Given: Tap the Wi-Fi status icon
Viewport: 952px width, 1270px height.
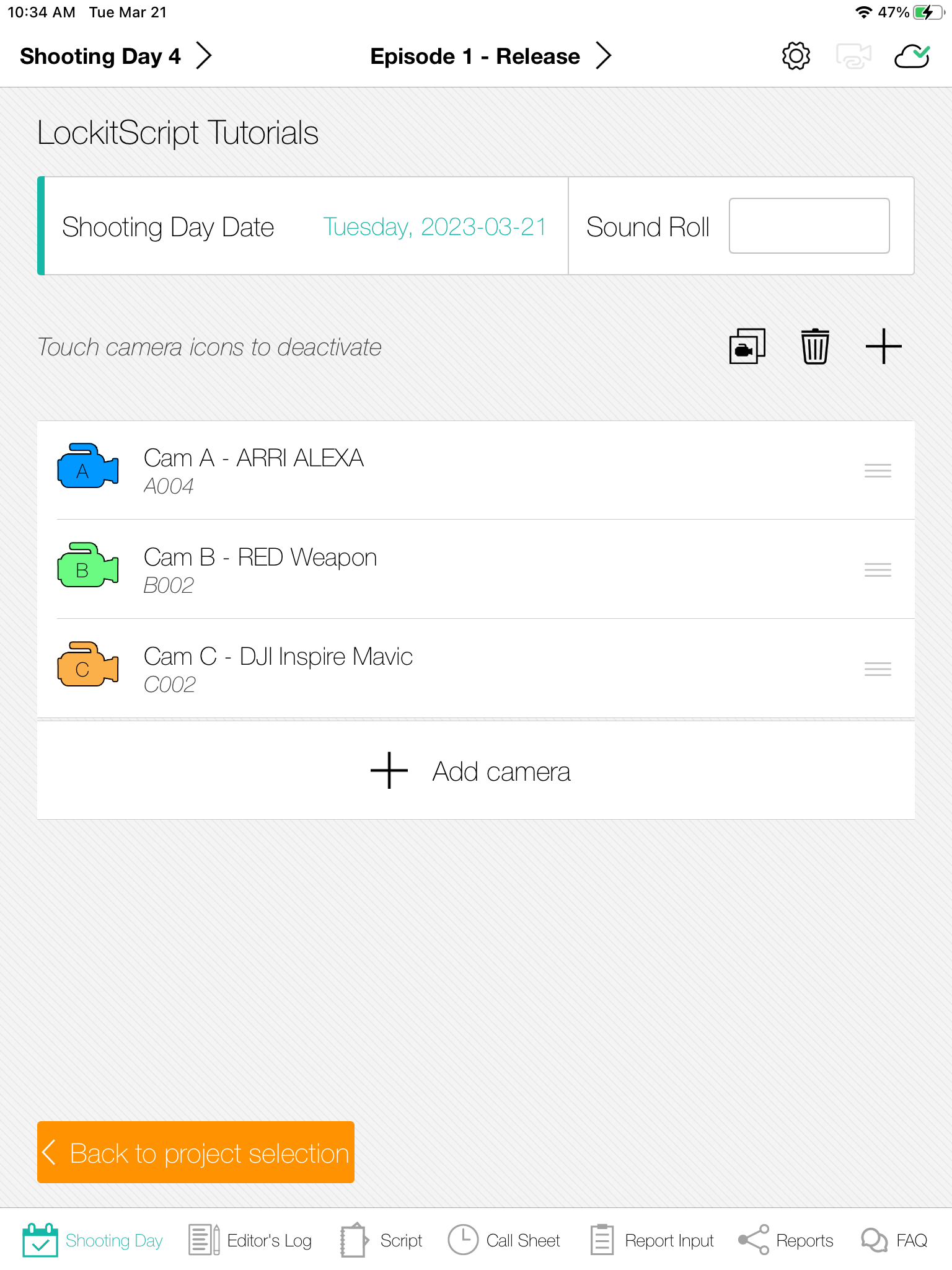Looking at the screenshot, I should 863,12.
